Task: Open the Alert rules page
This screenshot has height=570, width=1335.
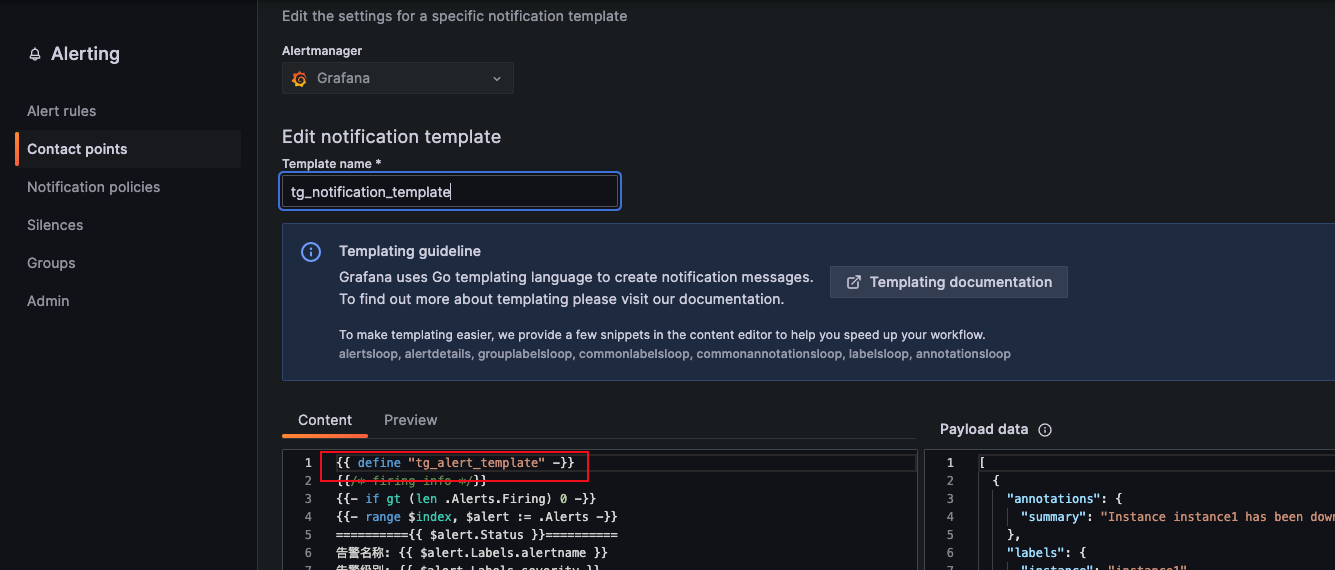Action: (62, 111)
